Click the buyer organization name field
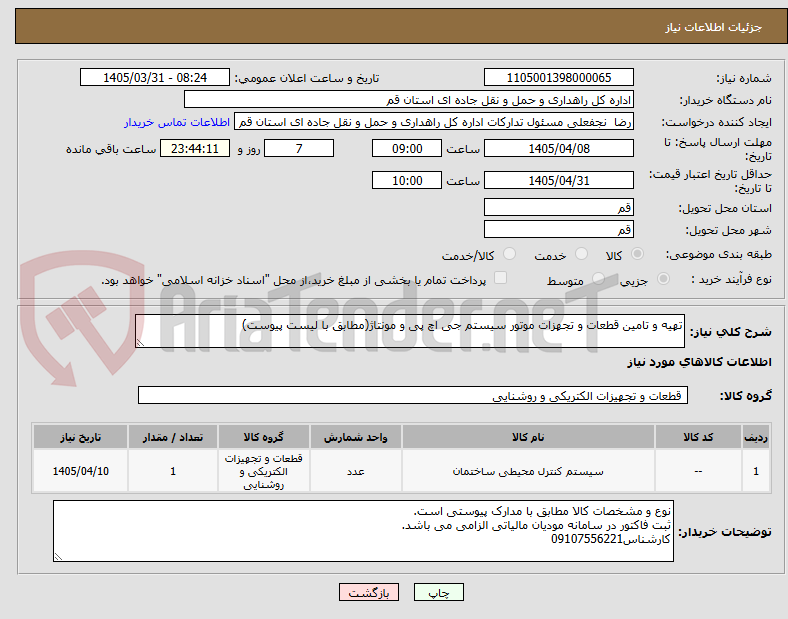 (x=409, y=99)
